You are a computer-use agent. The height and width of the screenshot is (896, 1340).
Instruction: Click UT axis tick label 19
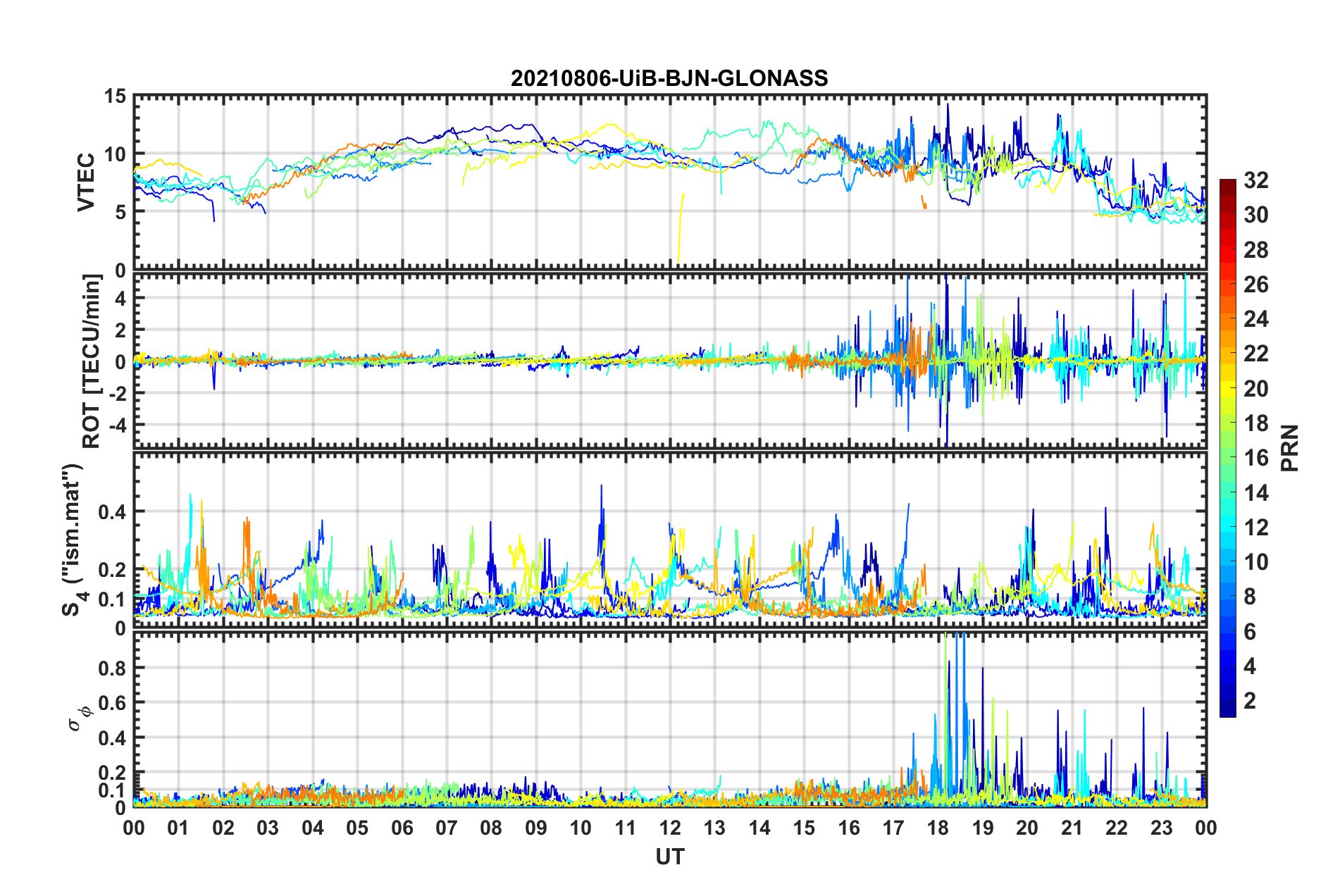(x=983, y=828)
